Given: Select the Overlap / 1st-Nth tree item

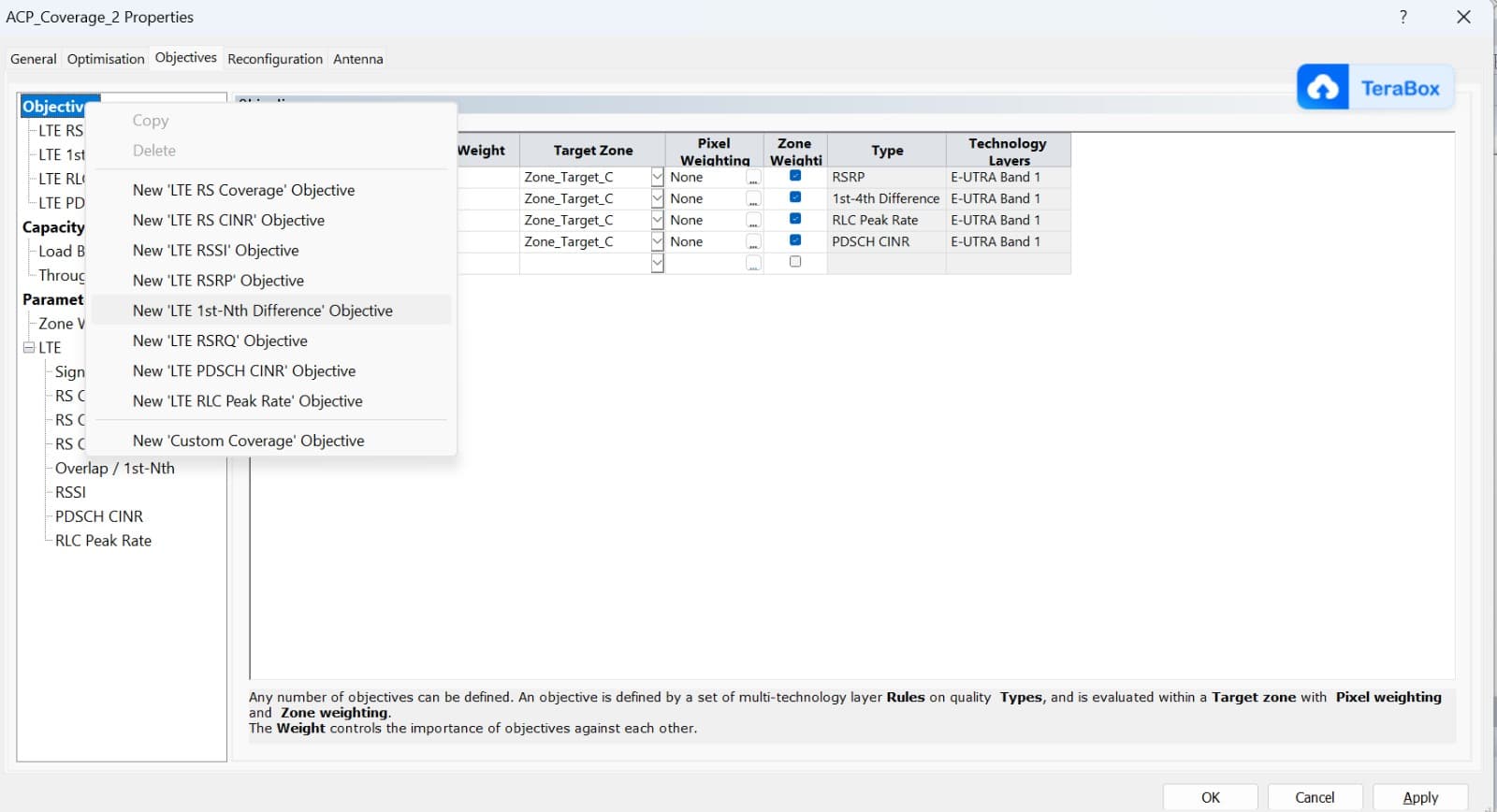Looking at the screenshot, I should (115, 469).
